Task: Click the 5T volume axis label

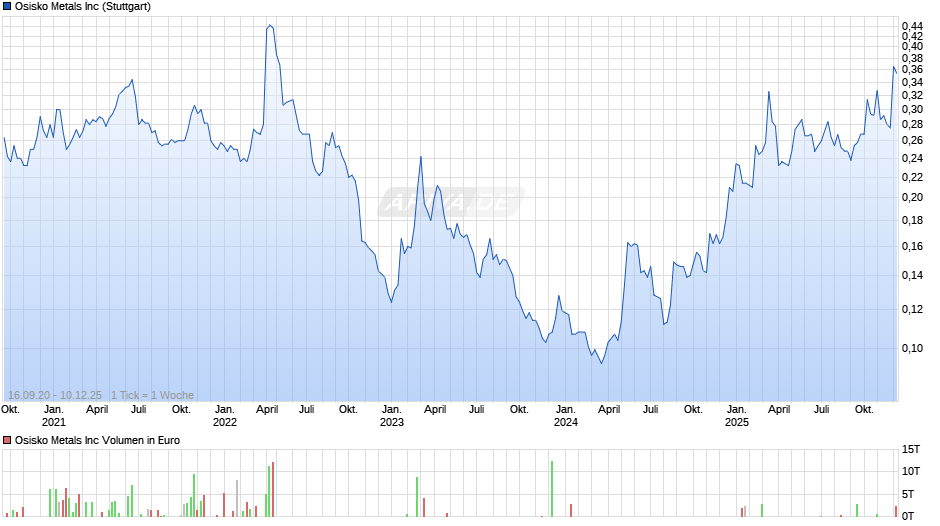Action: click(908, 494)
